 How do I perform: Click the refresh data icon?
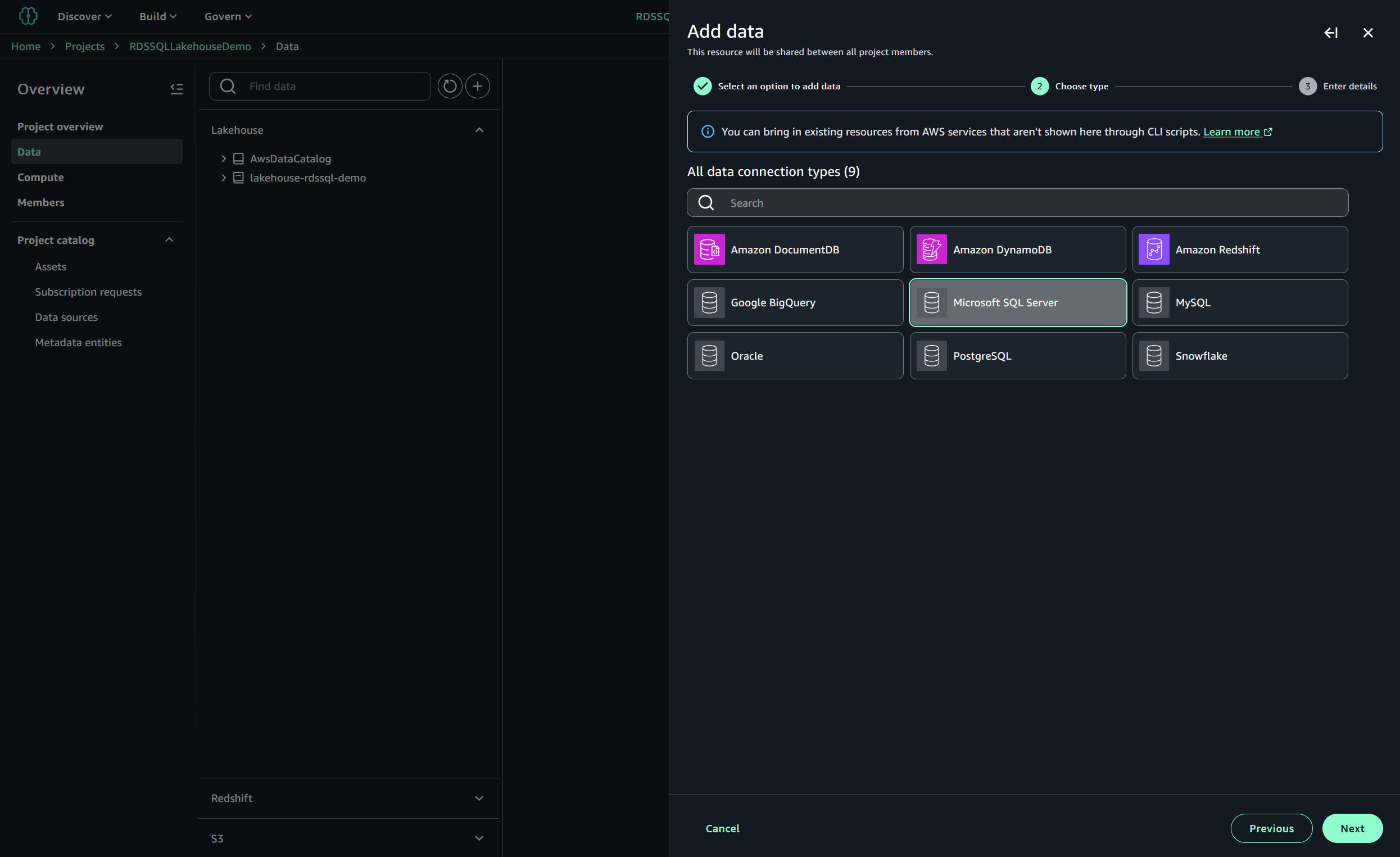pyautogui.click(x=450, y=86)
